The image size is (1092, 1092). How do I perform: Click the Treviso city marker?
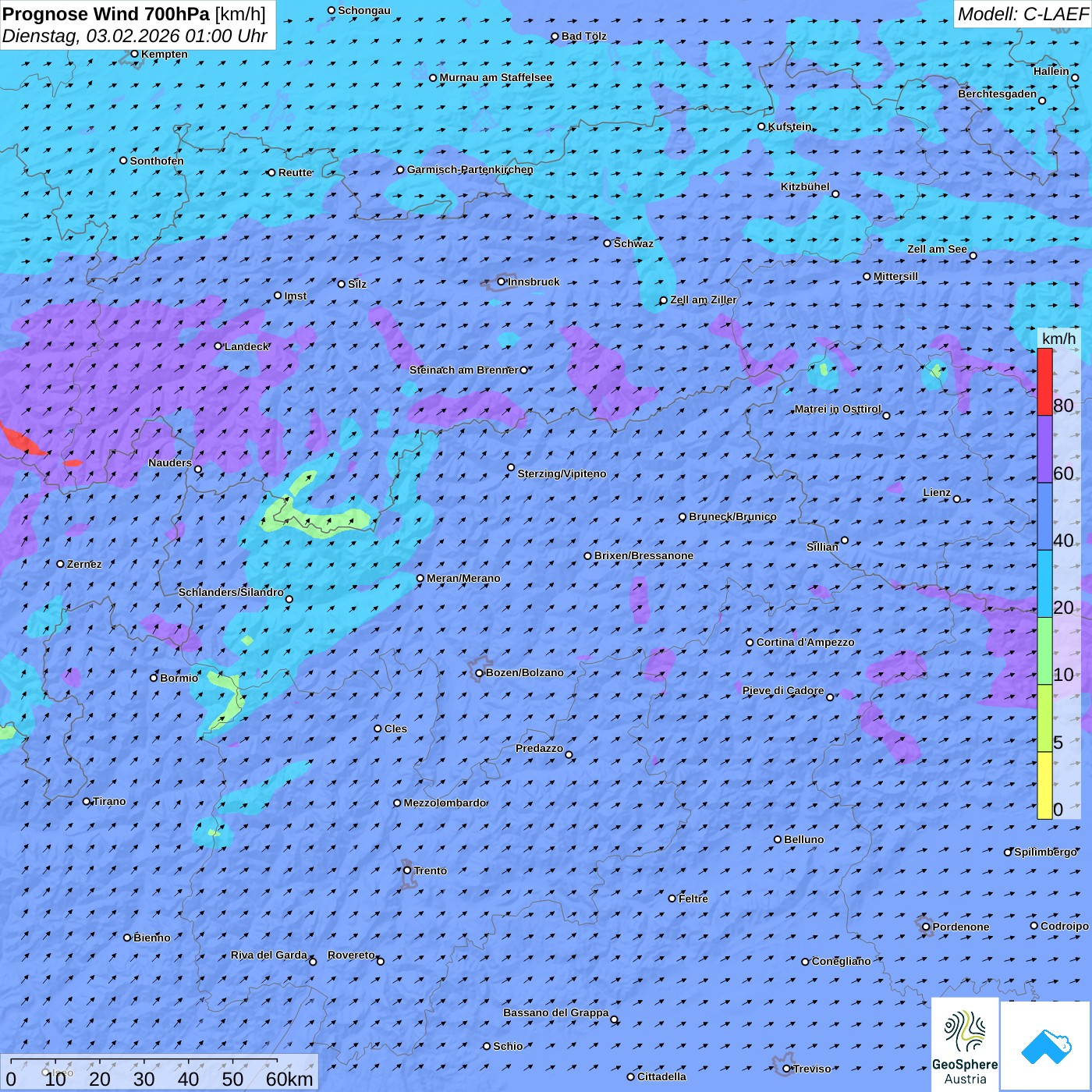[x=787, y=1069]
